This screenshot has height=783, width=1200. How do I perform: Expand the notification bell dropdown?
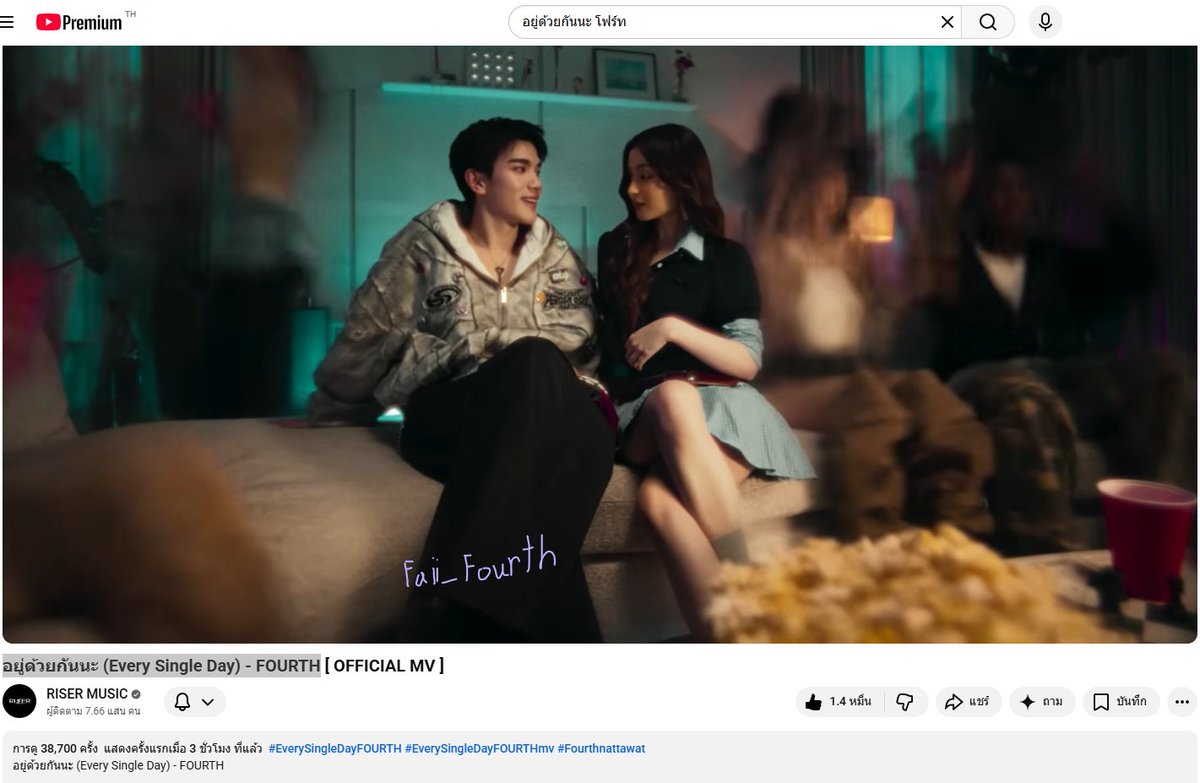coord(194,702)
